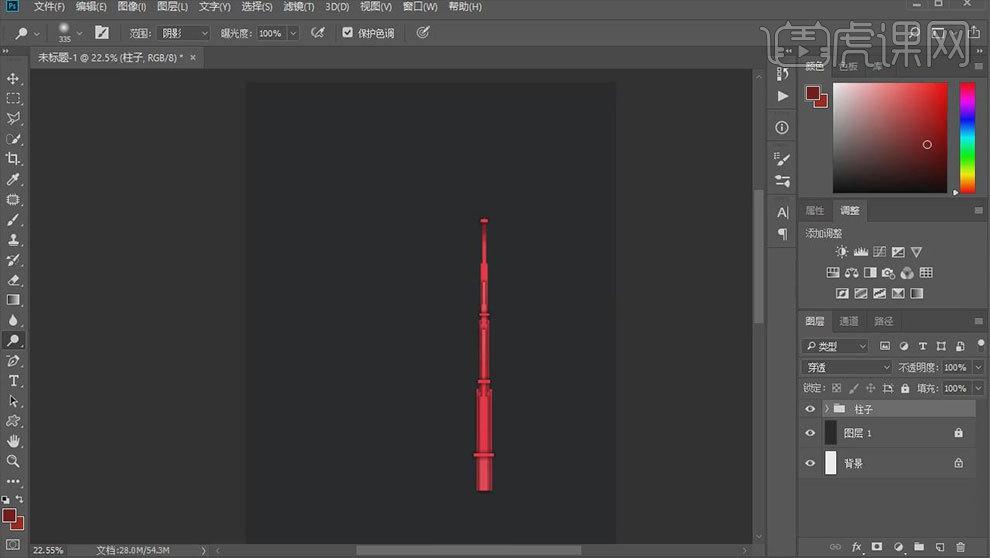Add a layer mask icon

point(877,547)
